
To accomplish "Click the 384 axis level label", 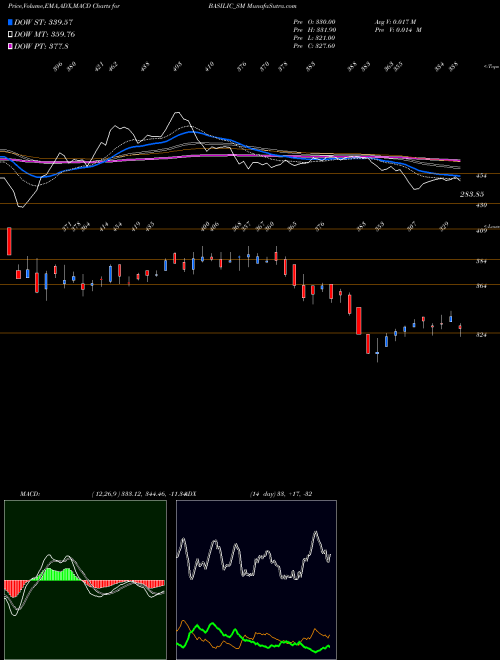I will [481, 261].
